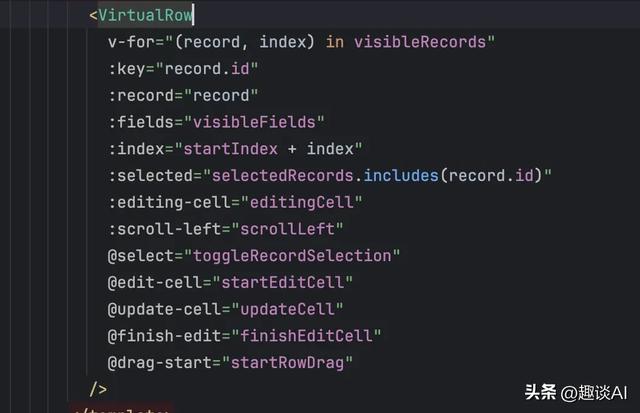The height and width of the screenshot is (413, 640).
Task: Click the startRowDrag handler name
Action: coord(287,363)
